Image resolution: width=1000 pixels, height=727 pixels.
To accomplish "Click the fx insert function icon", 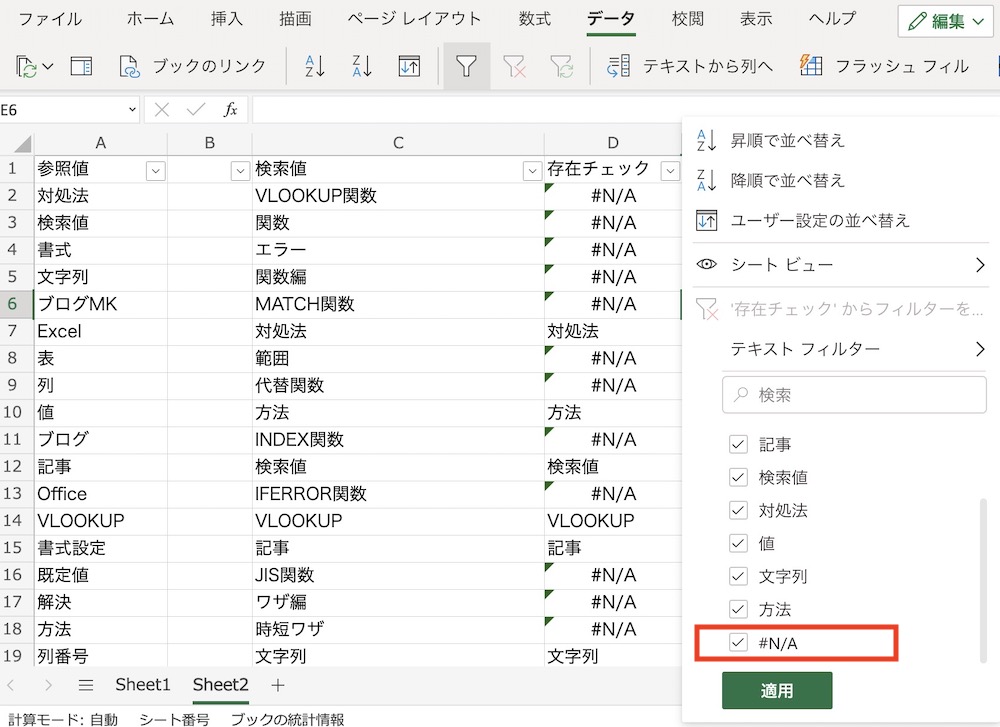I will [230, 110].
